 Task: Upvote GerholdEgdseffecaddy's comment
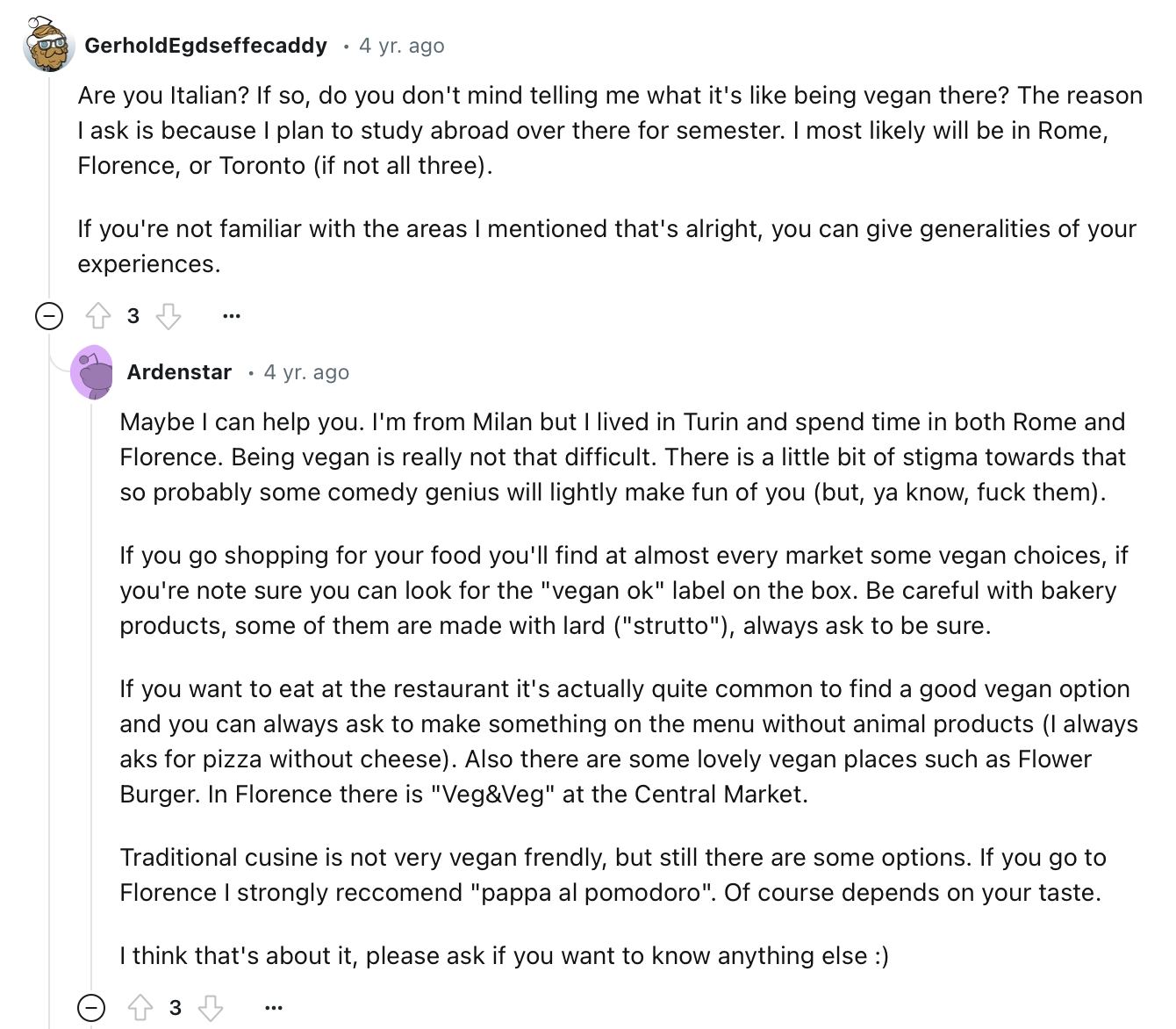point(97,316)
